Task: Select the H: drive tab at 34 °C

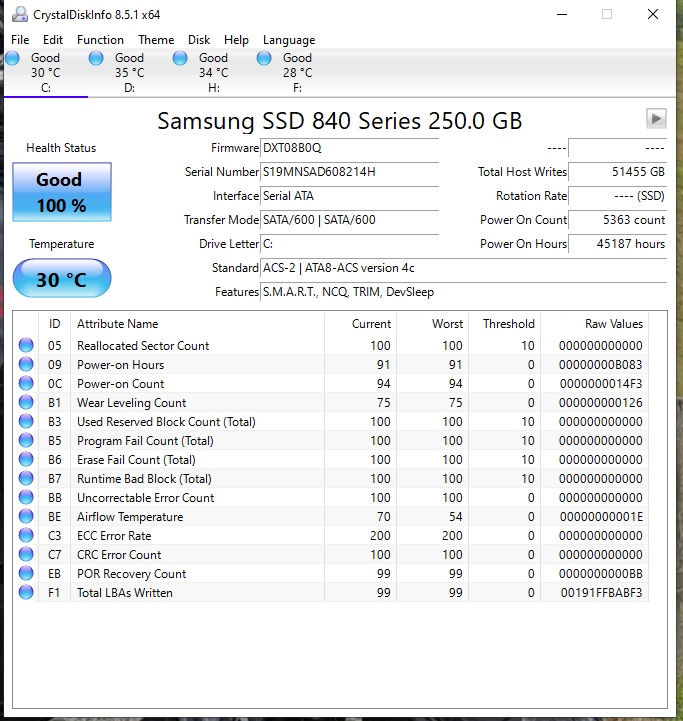Action: [213, 73]
